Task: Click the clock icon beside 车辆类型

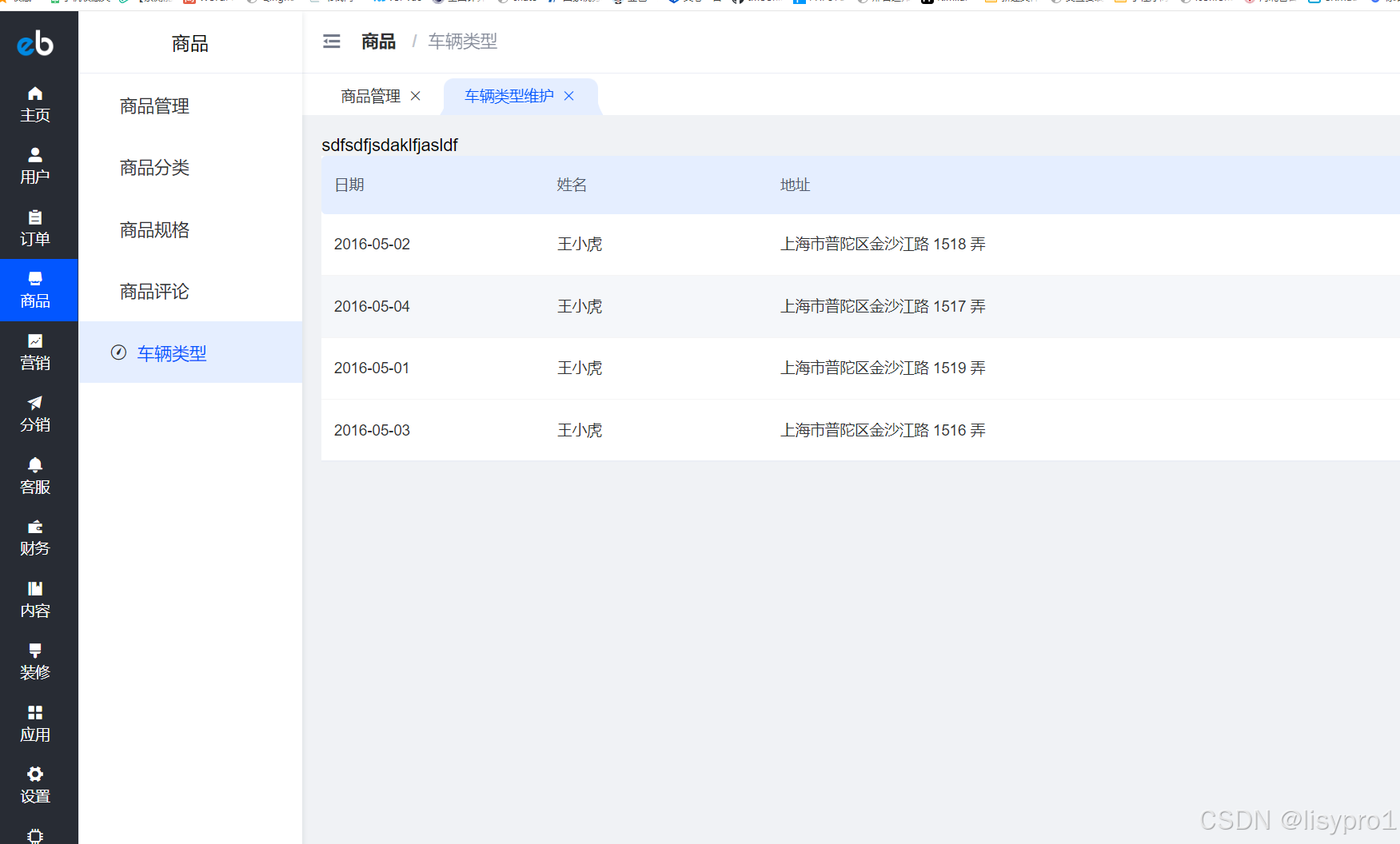Action: click(118, 352)
